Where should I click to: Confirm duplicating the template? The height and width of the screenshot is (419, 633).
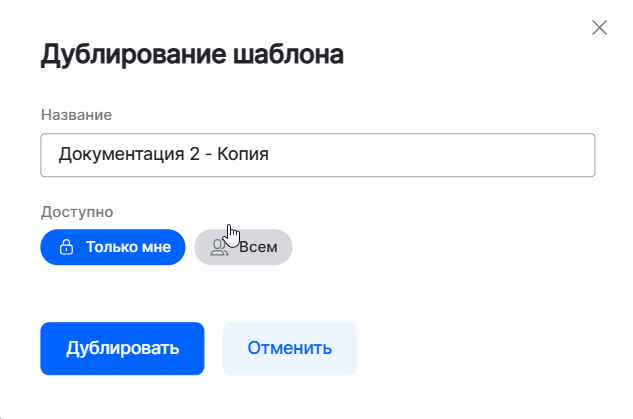pyautogui.click(x=122, y=349)
